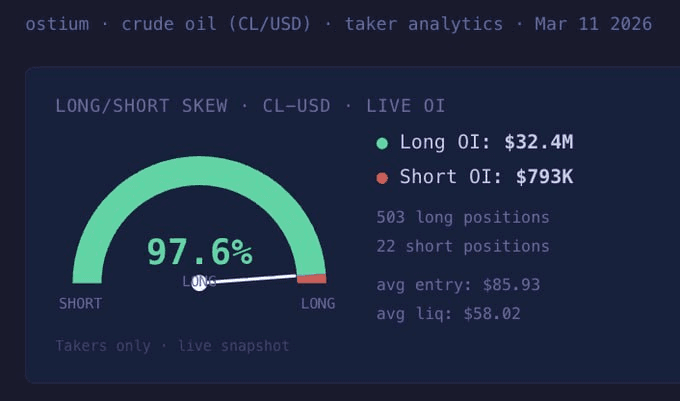
Task: Click the avg entry $85.93 text
Action: [x=458, y=284]
